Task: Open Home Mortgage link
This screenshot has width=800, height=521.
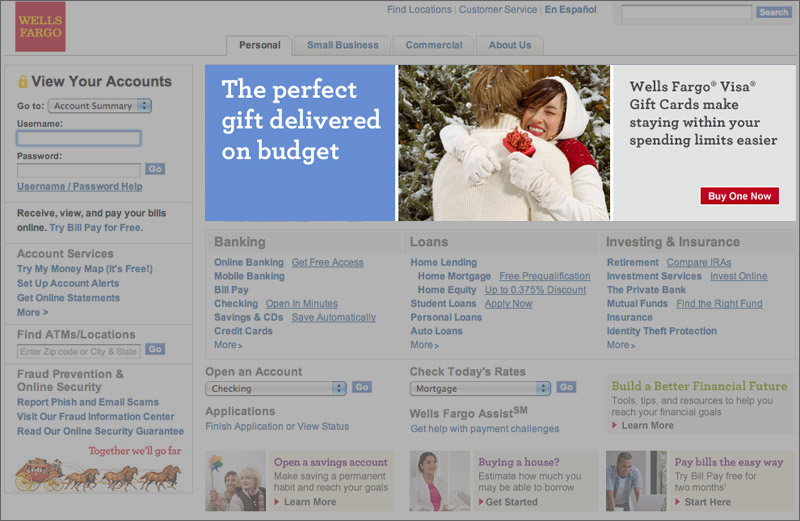Action: point(454,276)
